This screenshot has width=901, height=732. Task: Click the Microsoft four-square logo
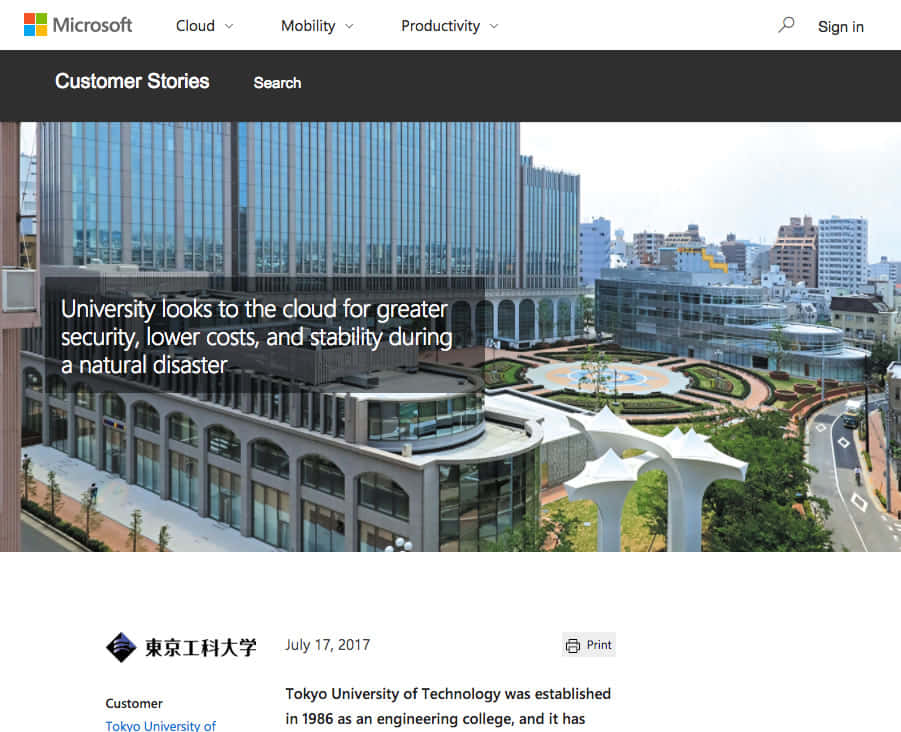coord(35,25)
